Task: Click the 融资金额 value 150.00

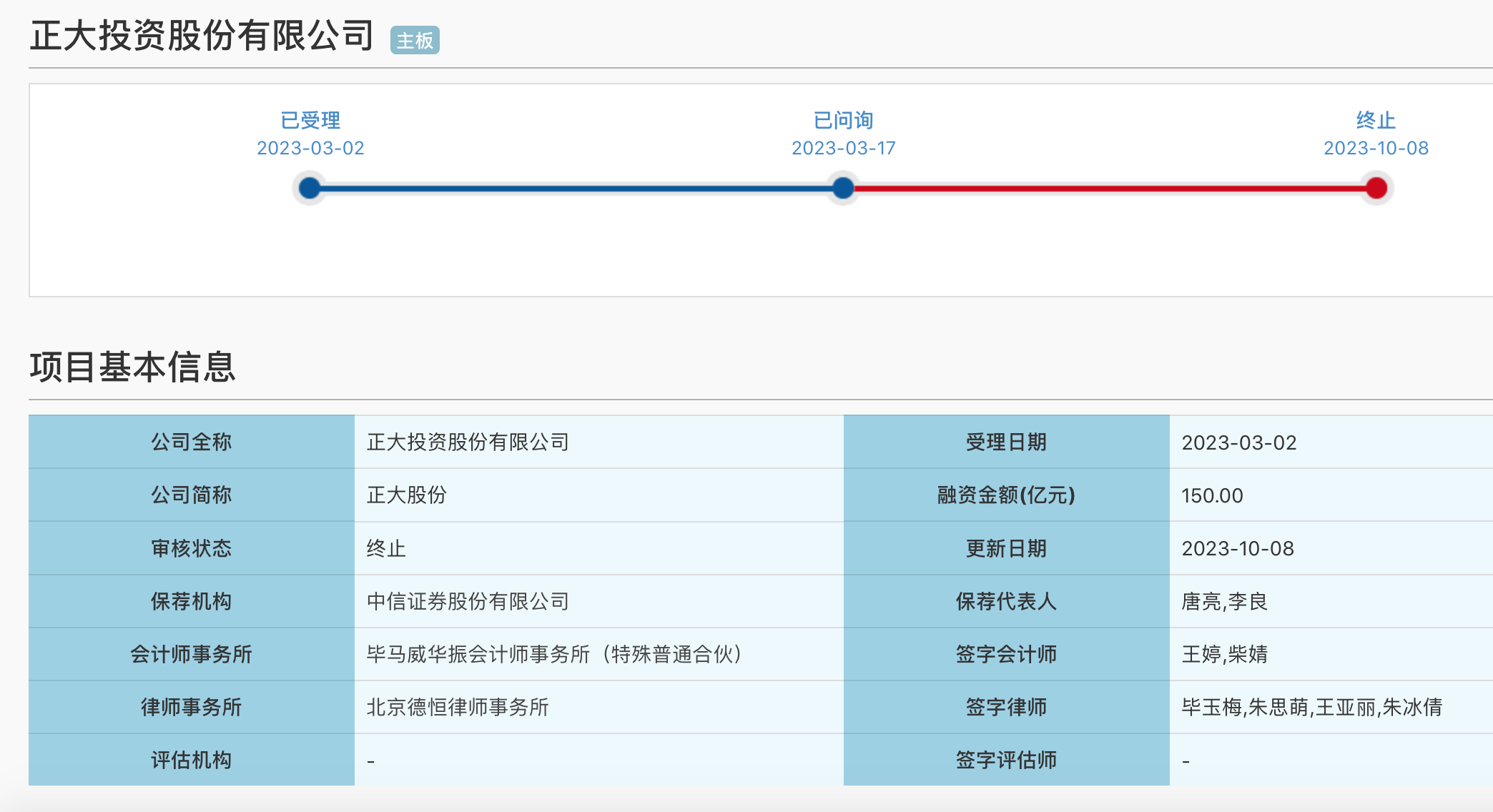Action: tap(1212, 495)
